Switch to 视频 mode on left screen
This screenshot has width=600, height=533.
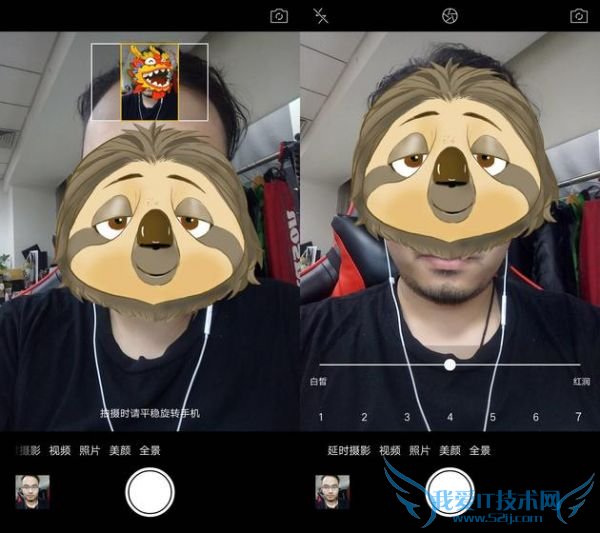pyautogui.click(x=60, y=450)
